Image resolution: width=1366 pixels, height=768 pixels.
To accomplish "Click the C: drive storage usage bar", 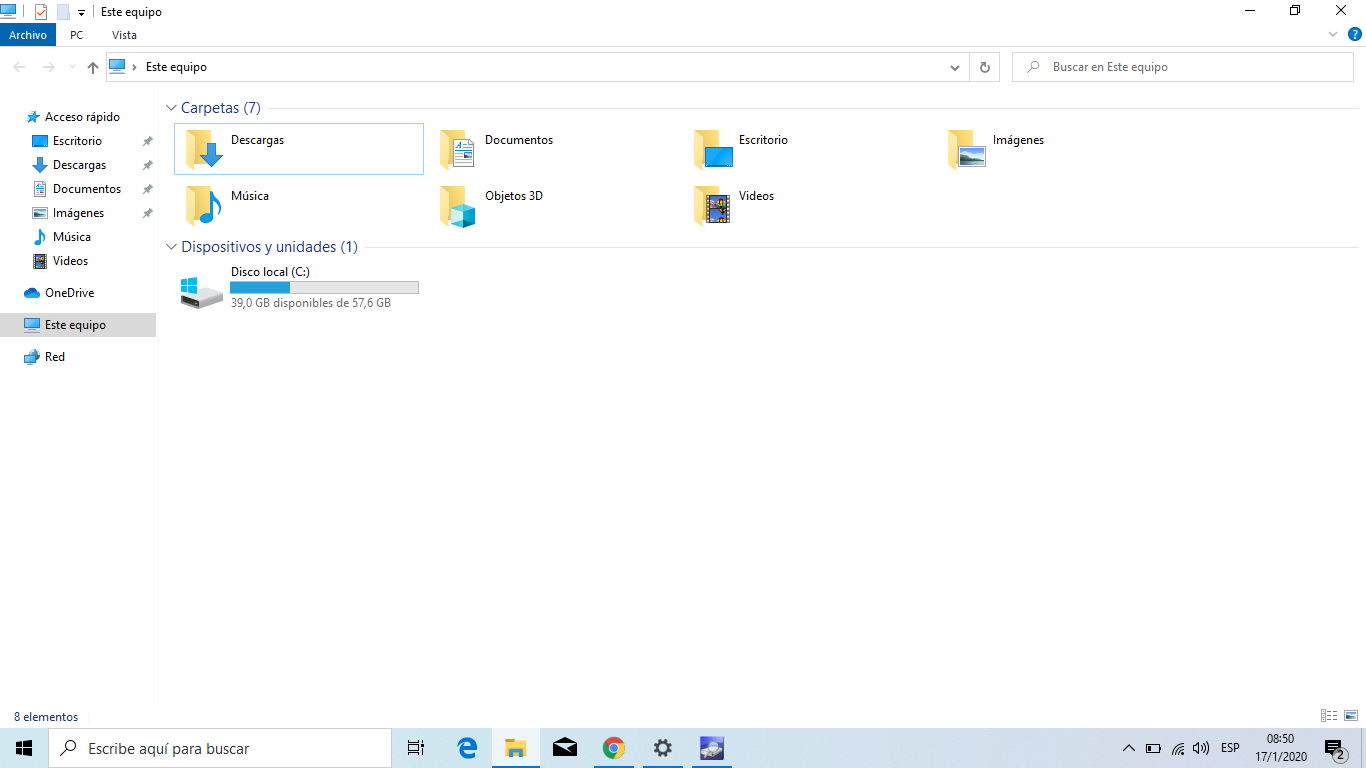I will [324, 288].
